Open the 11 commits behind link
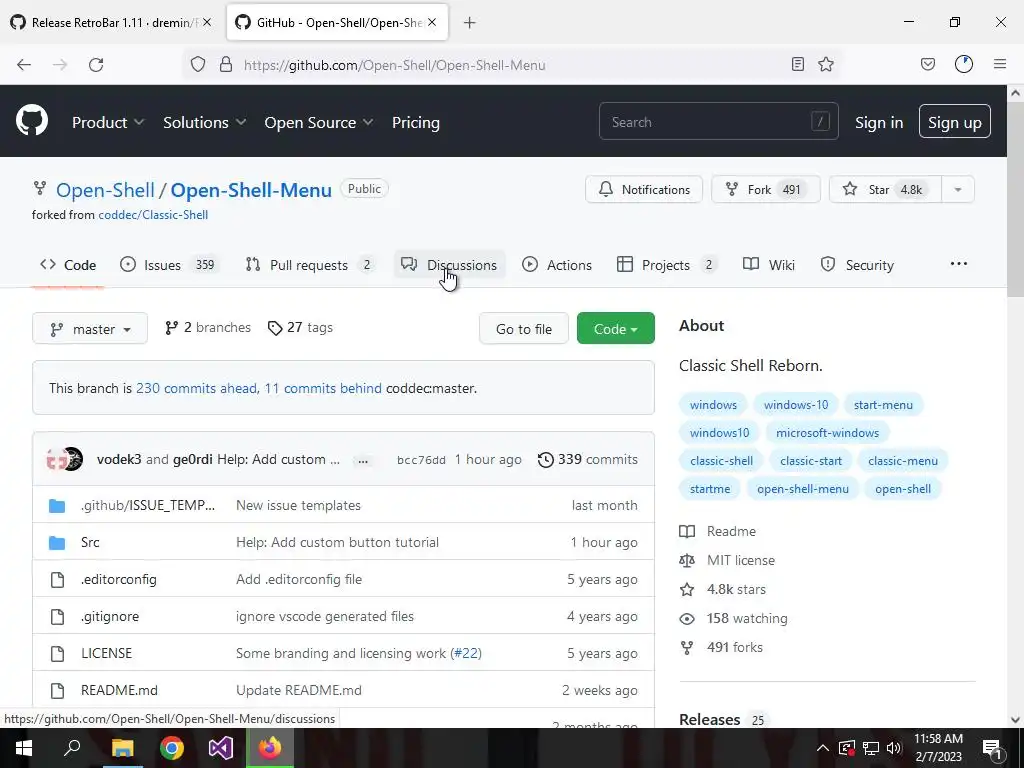This screenshot has height=768, width=1024. (x=323, y=388)
